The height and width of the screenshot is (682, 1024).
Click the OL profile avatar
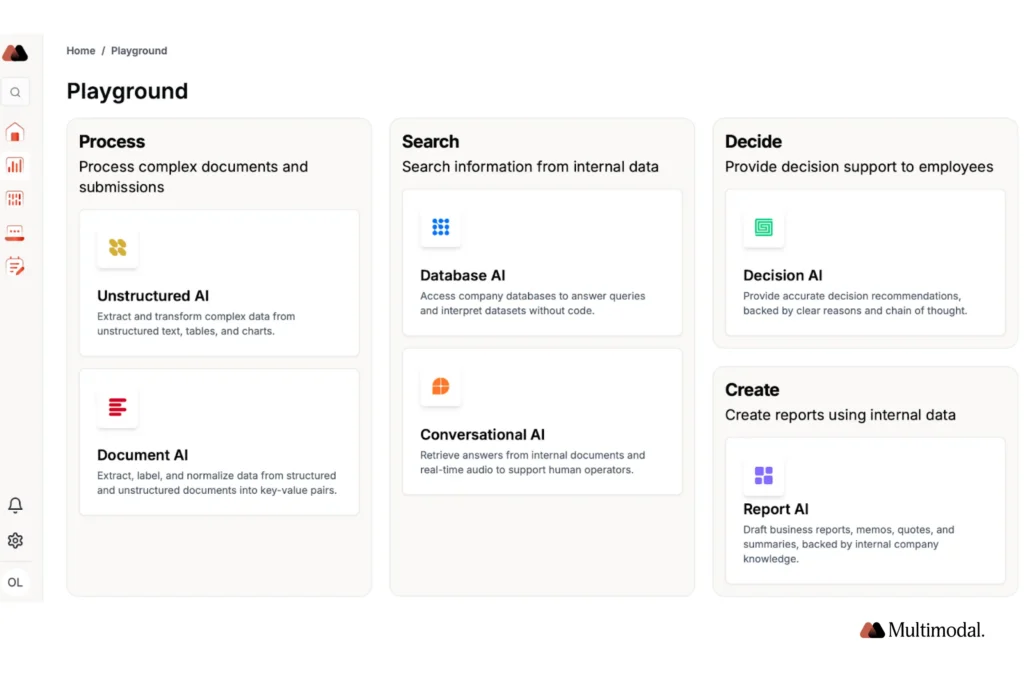click(x=15, y=581)
